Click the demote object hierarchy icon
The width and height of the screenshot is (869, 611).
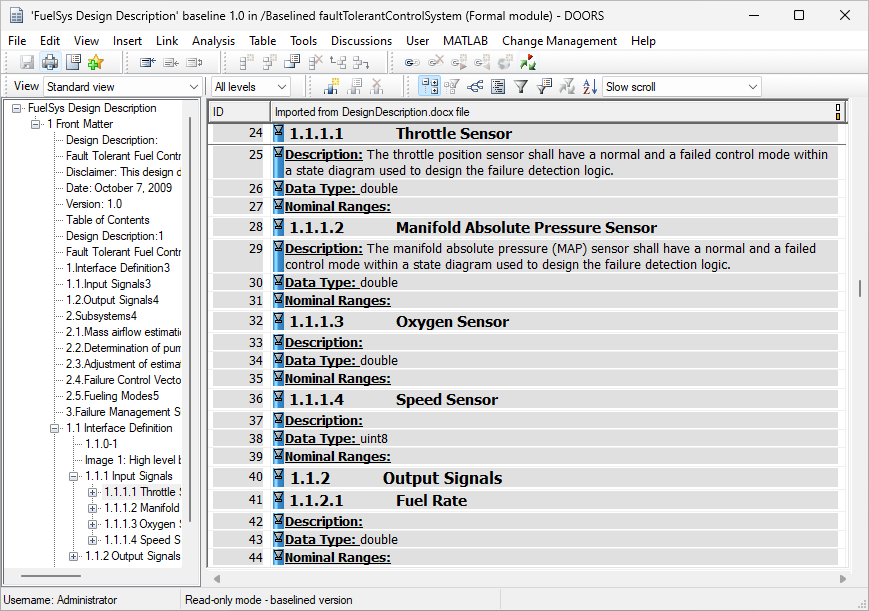[x=361, y=63]
